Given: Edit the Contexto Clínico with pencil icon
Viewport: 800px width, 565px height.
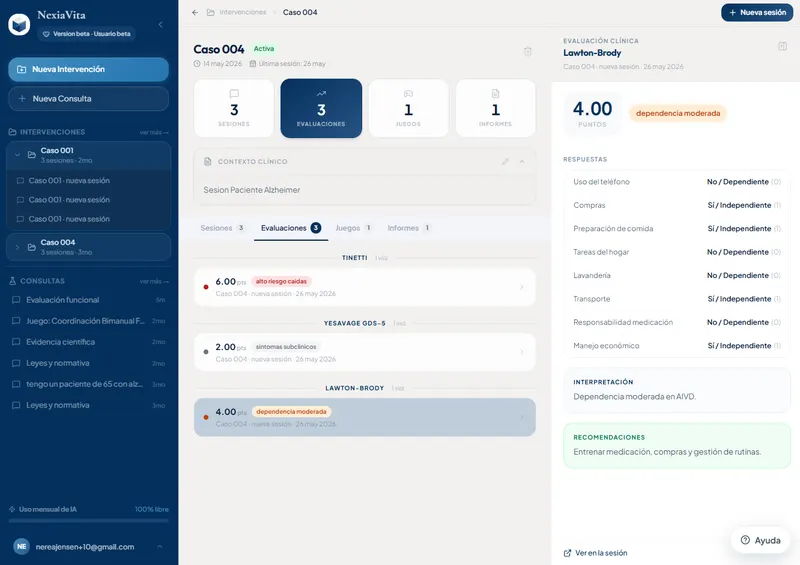Looking at the screenshot, I should [505, 161].
